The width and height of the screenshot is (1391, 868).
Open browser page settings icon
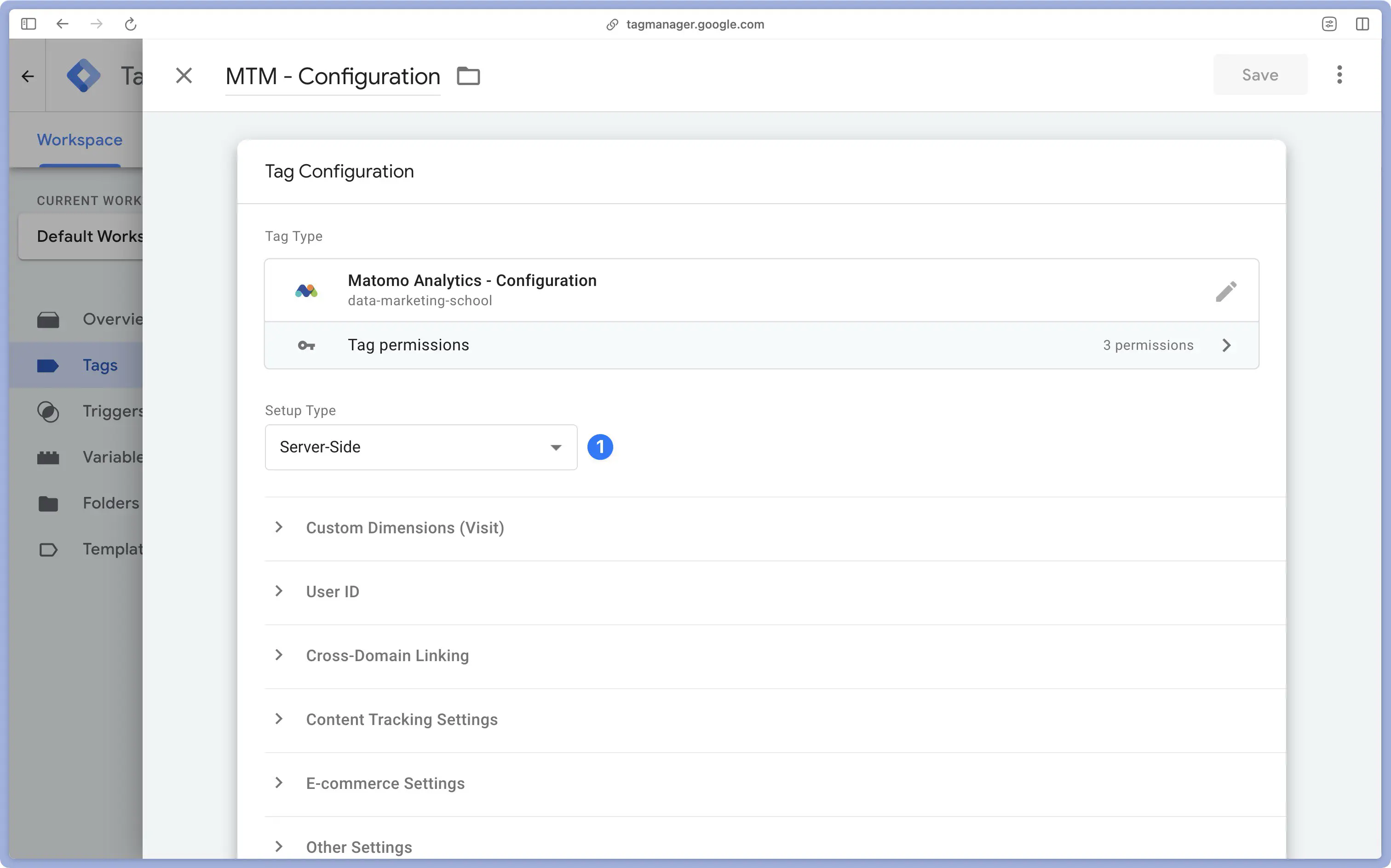[1329, 24]
